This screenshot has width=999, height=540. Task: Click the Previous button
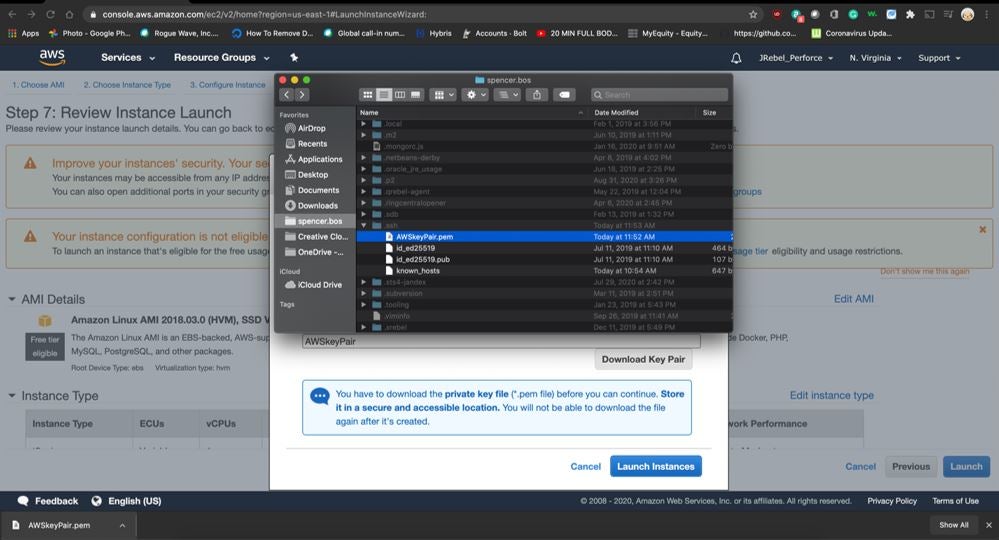[x=910, y=466]
